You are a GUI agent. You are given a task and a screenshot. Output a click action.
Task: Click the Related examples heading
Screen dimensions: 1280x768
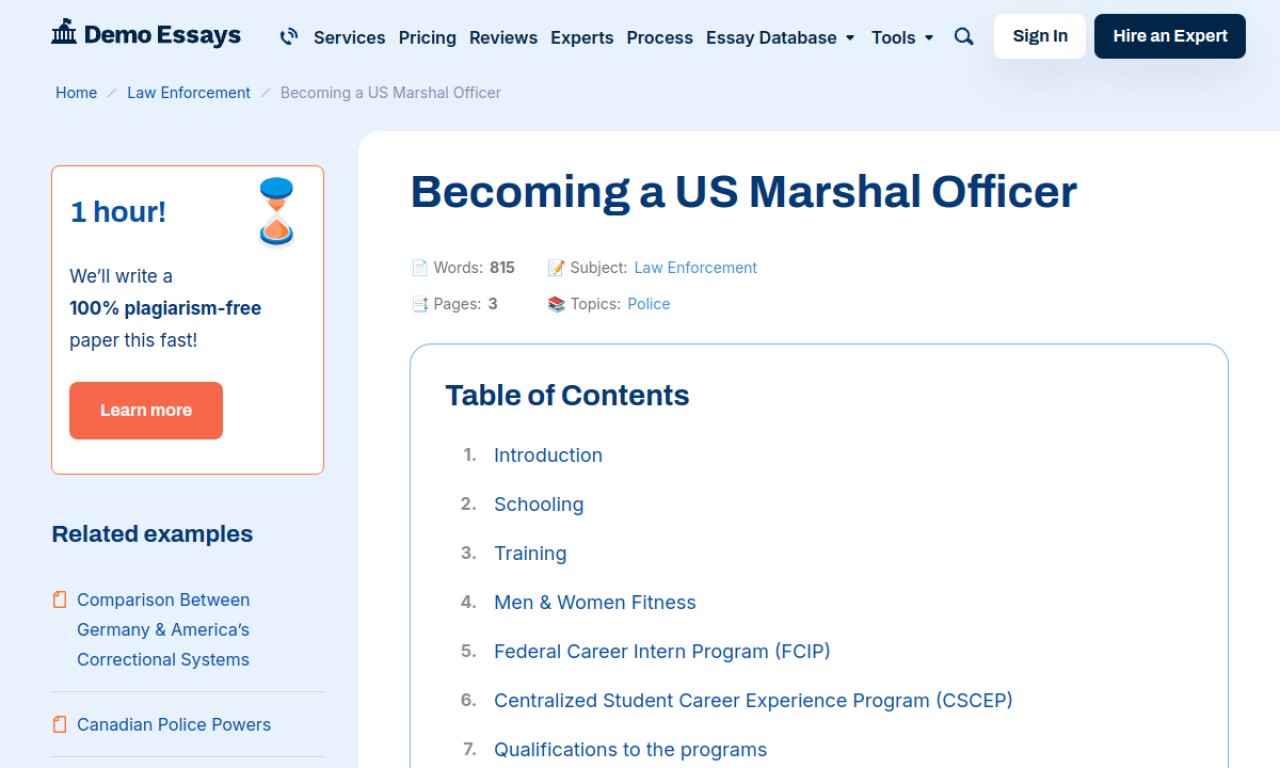tap(152, 534)
